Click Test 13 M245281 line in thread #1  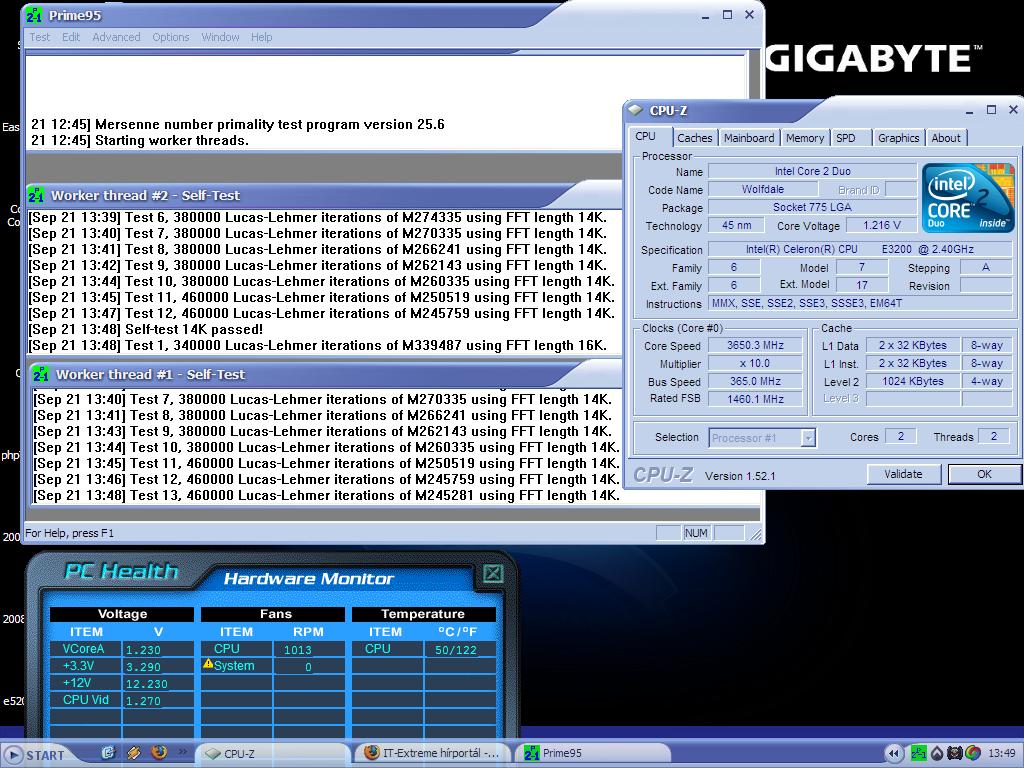(327, 496)
